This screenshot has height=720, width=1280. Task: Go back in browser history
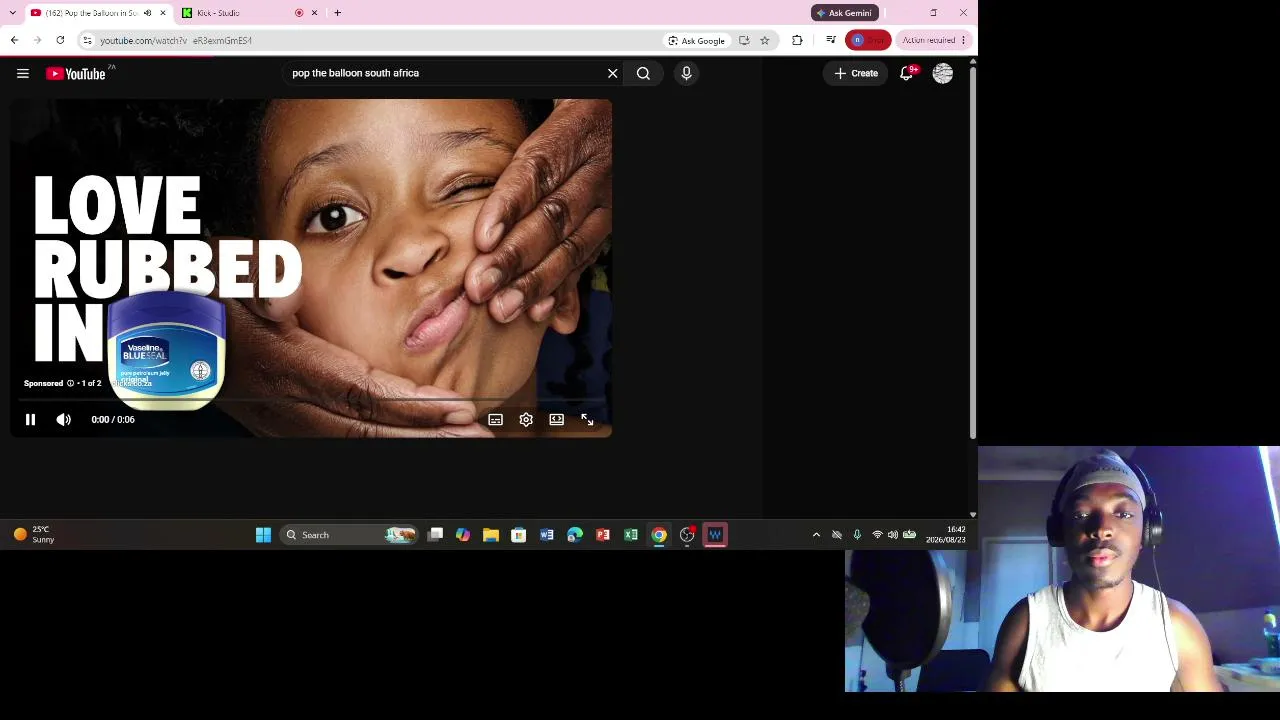tap(14, 40)
